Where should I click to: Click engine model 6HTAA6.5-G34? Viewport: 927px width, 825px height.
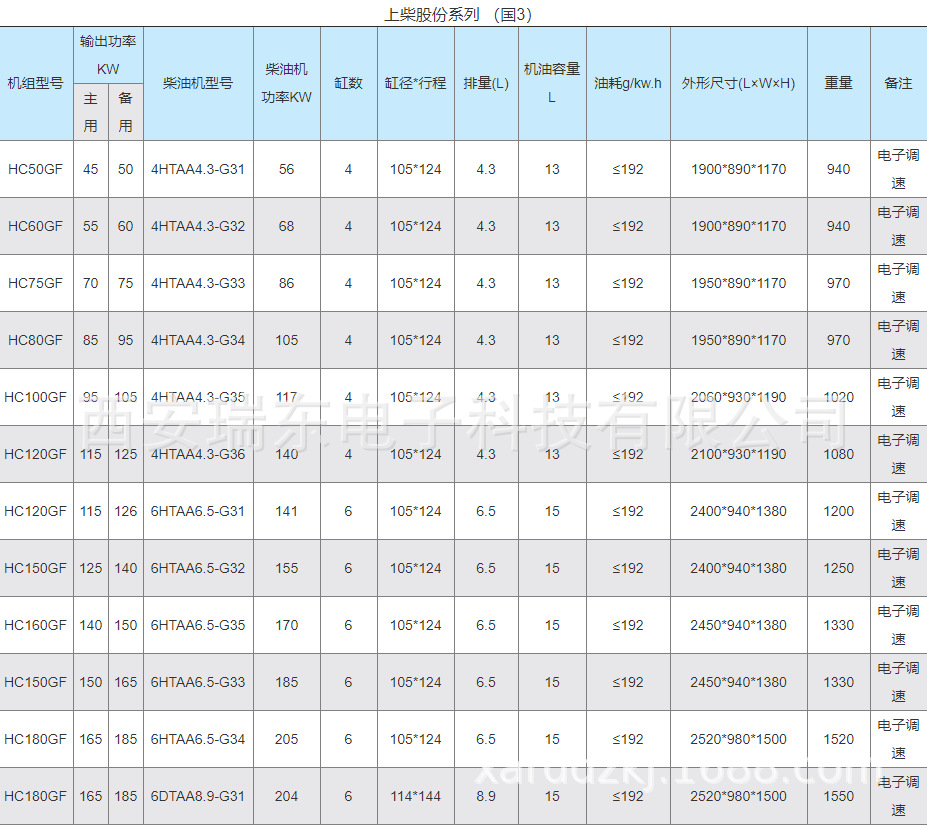click(198, 739)
